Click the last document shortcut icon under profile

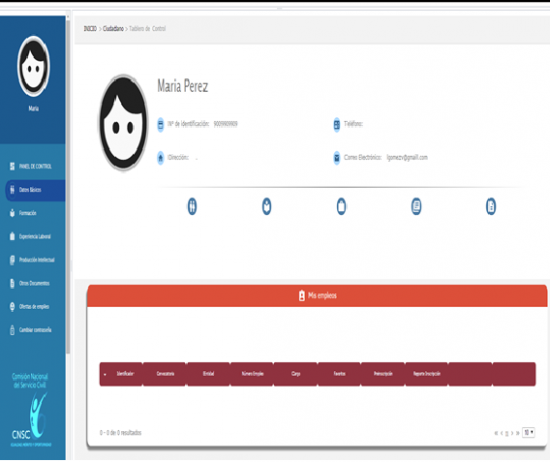(x=491, y=206)
